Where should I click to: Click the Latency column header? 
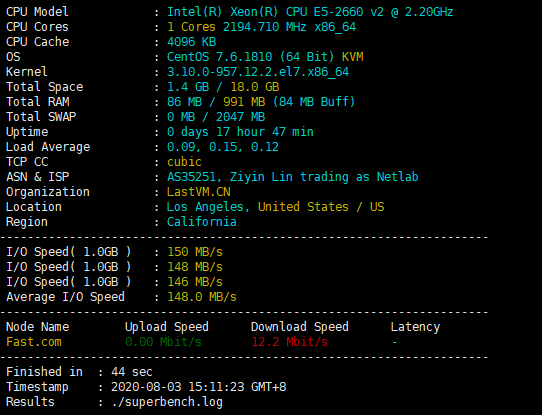[x=415, y=327]
